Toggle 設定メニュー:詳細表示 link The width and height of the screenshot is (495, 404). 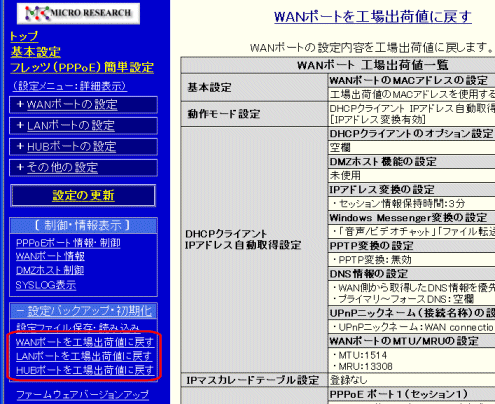point(69,86)
